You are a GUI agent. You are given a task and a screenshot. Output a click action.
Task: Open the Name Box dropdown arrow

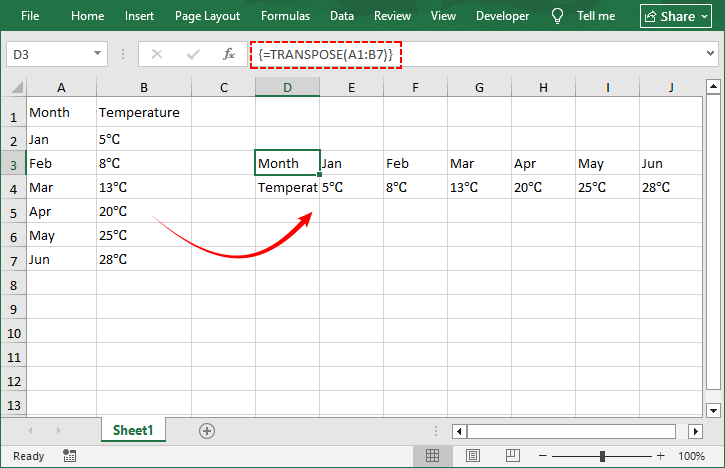pos(98,54)
